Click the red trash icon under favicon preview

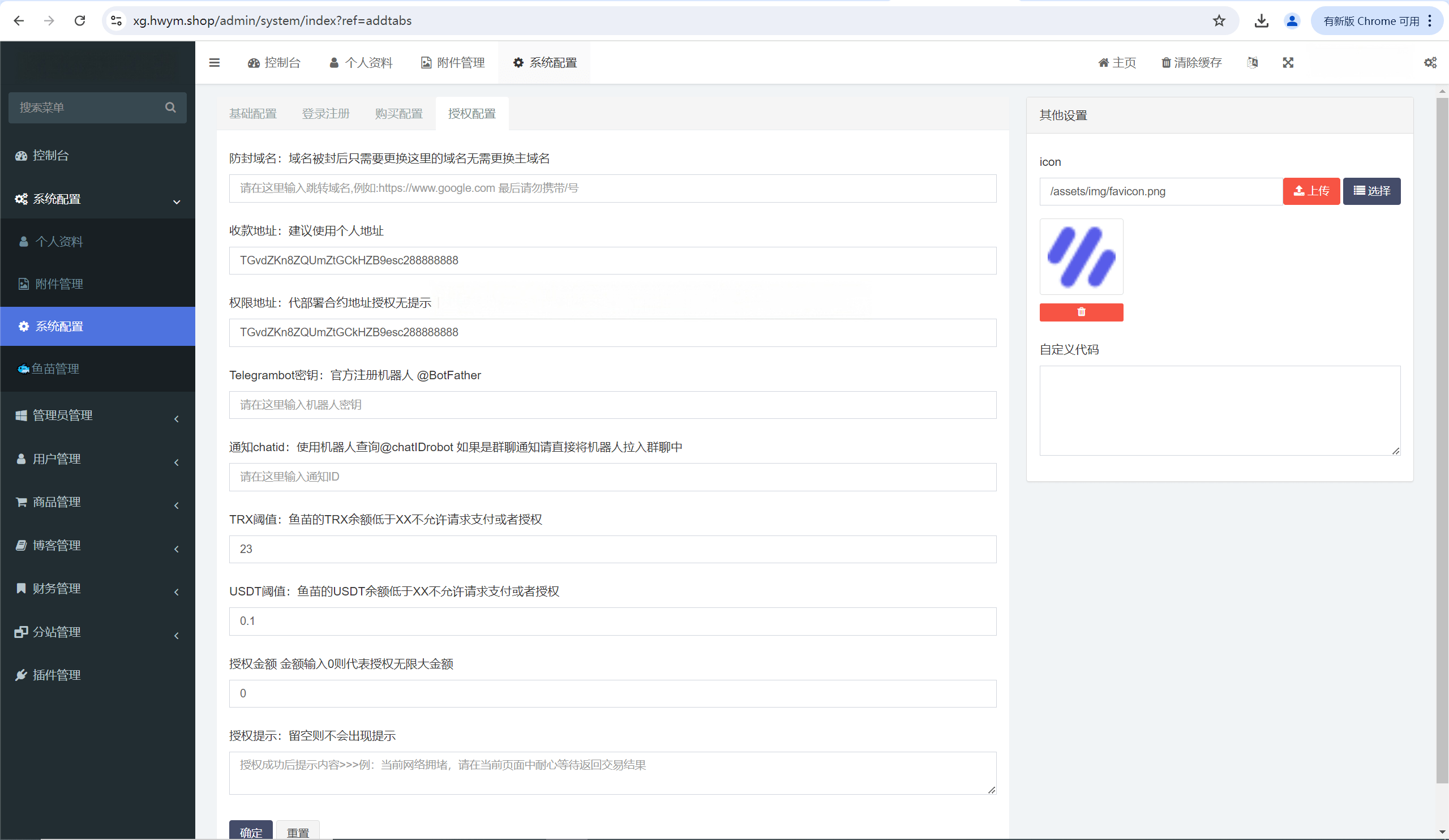tap(1081, 312)
